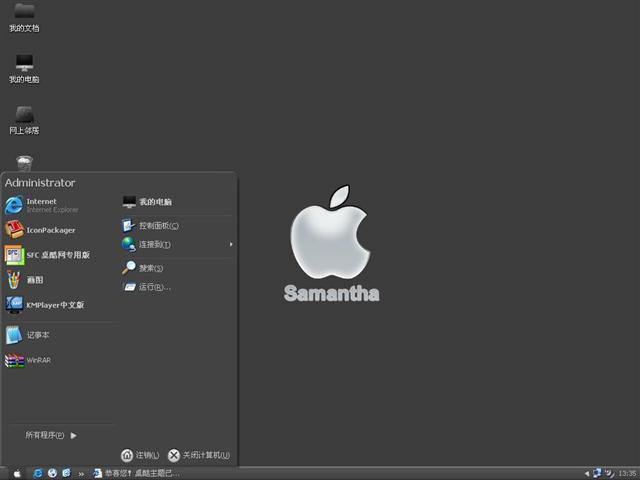Viewport: 640px width, 480px height.
Task: Expand 所有程序 all programs list
Action: (50, 435)
